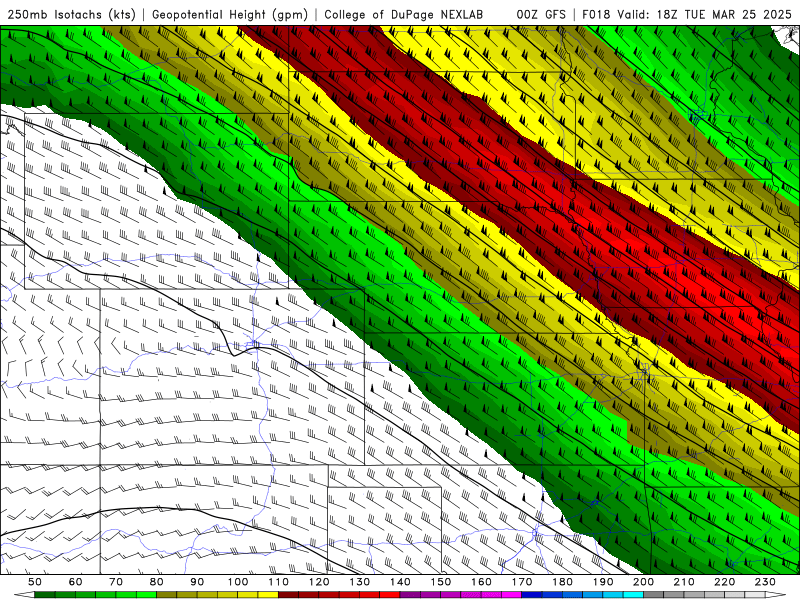
Task: Click the dark gray swatch right of 200
Action: point(654,594)
